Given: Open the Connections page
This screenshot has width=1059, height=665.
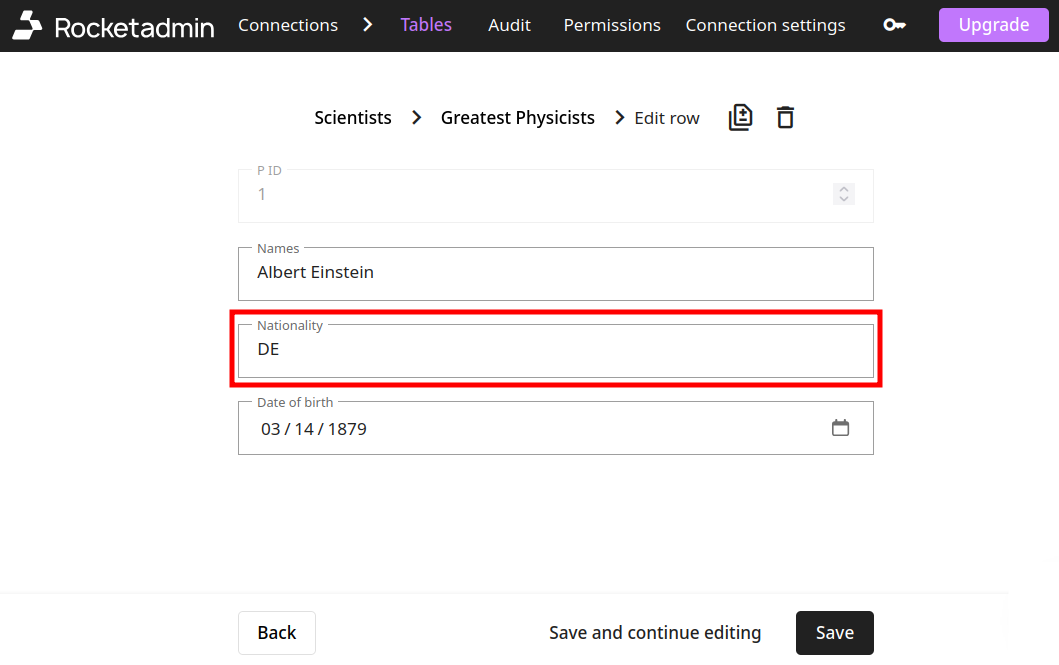Looking at the screenshot, I should tap(288, 25).
